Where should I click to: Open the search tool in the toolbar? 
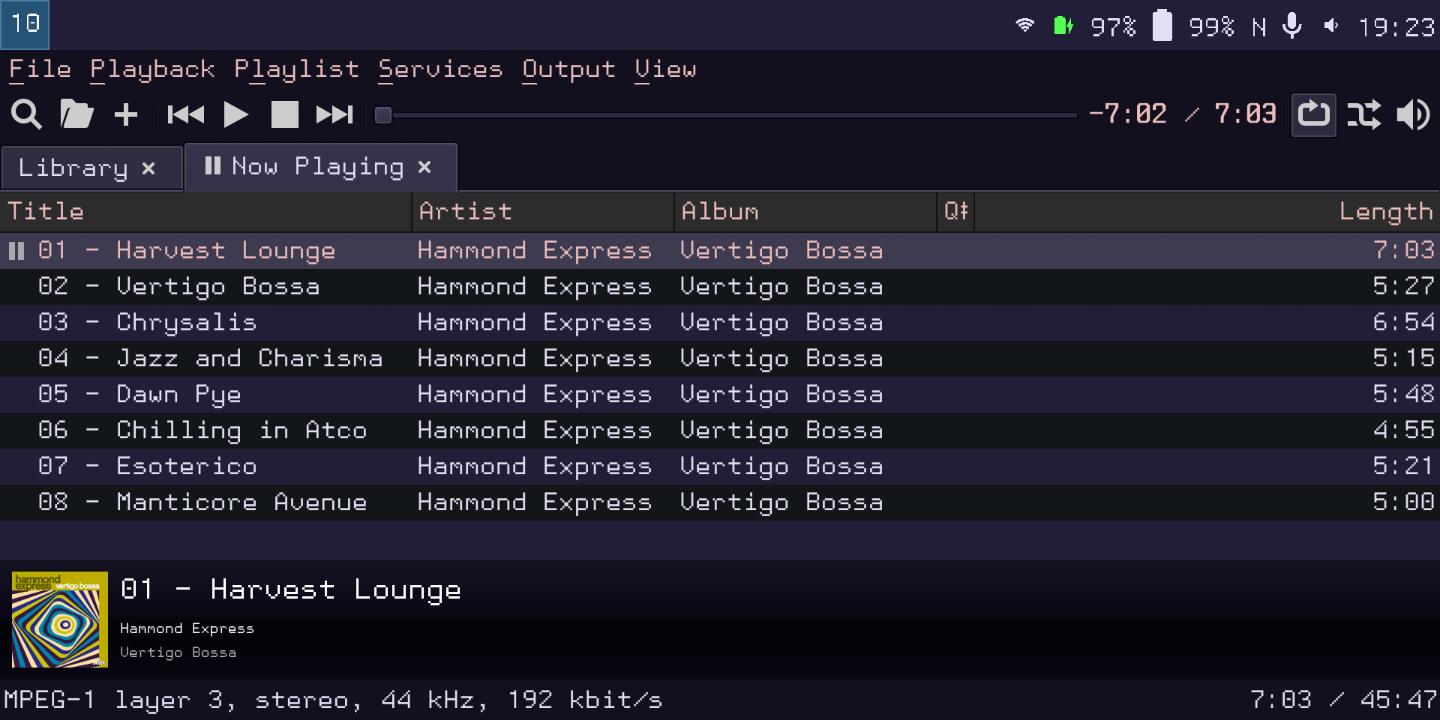pos(26,114)
